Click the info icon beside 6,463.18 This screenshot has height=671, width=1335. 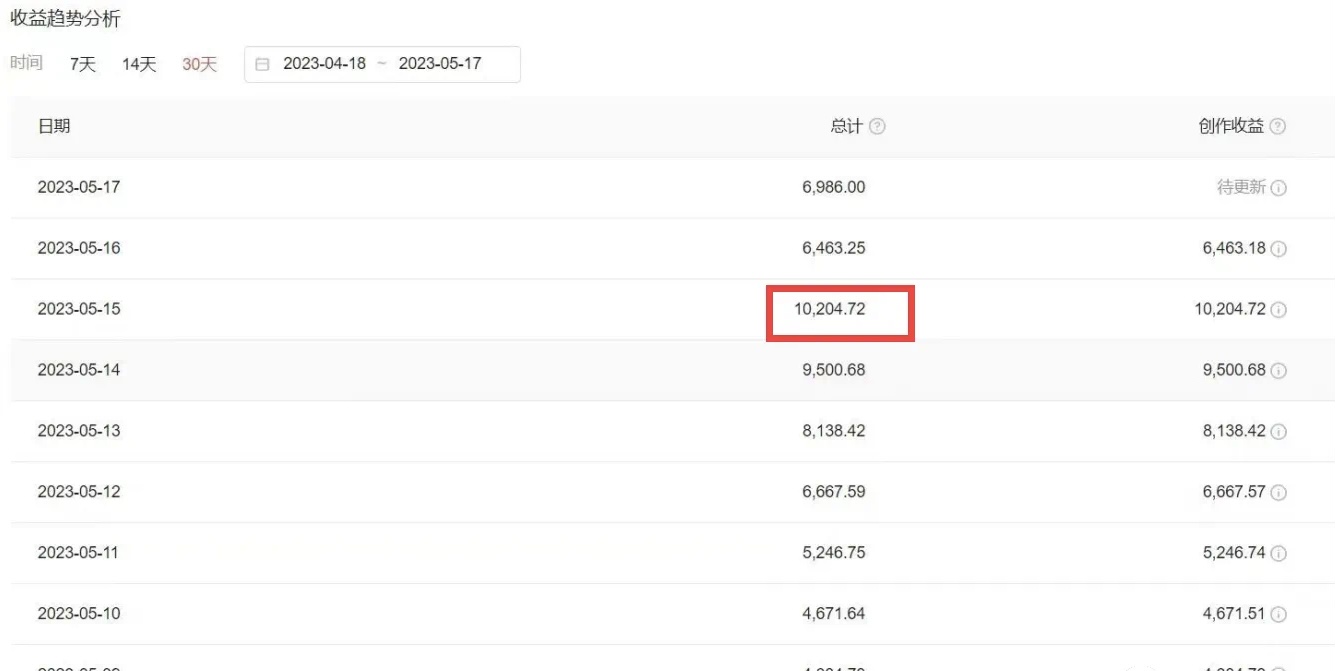point(1280,248)
